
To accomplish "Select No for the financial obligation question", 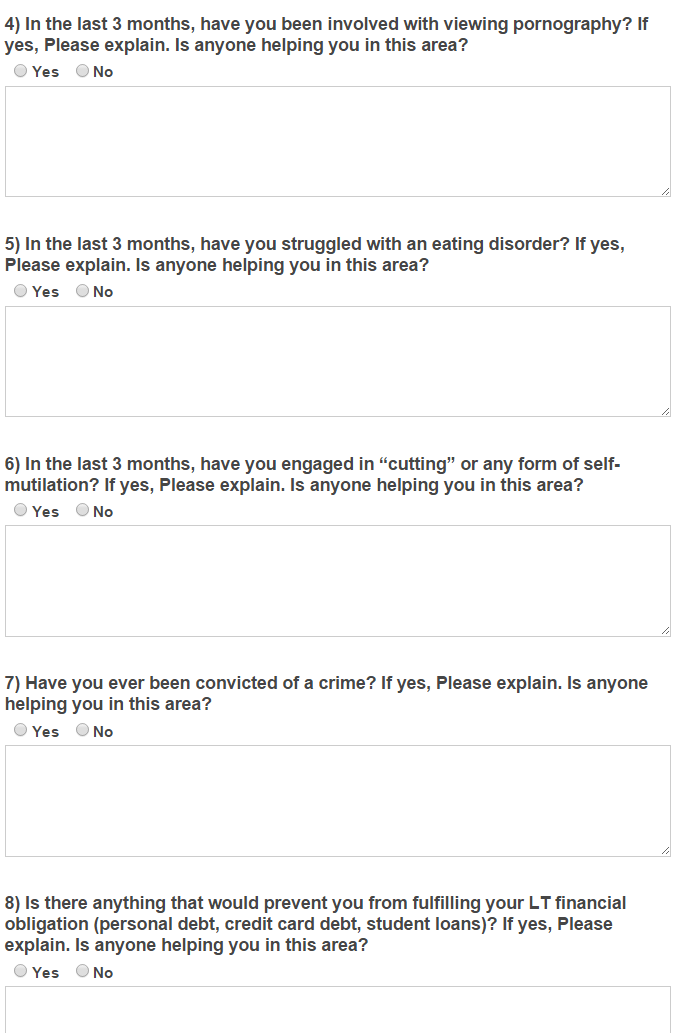I will tap(82, 971).
